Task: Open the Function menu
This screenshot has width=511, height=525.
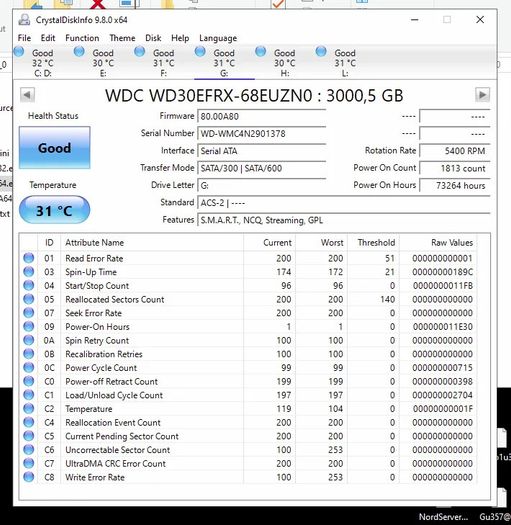Action: (82, 38)
